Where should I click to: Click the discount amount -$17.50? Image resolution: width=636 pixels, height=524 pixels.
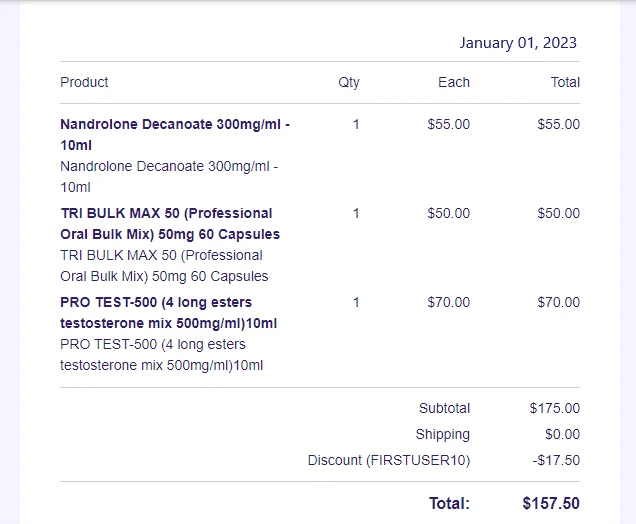tap(556, 460)
